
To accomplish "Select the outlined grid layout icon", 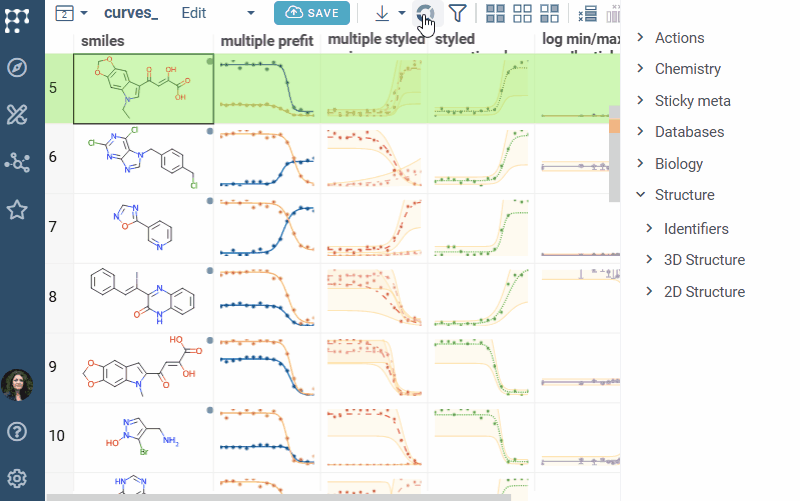I will [522, 13].
